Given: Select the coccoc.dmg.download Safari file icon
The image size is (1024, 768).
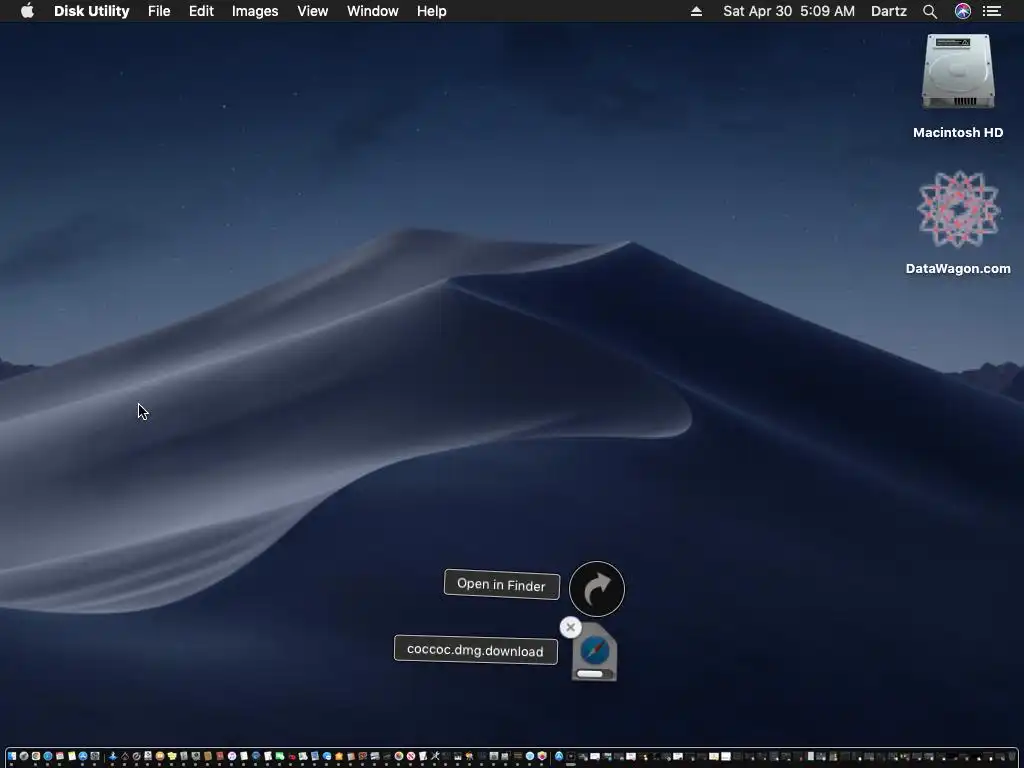Looking at the screenshot, I should (594, 652).
